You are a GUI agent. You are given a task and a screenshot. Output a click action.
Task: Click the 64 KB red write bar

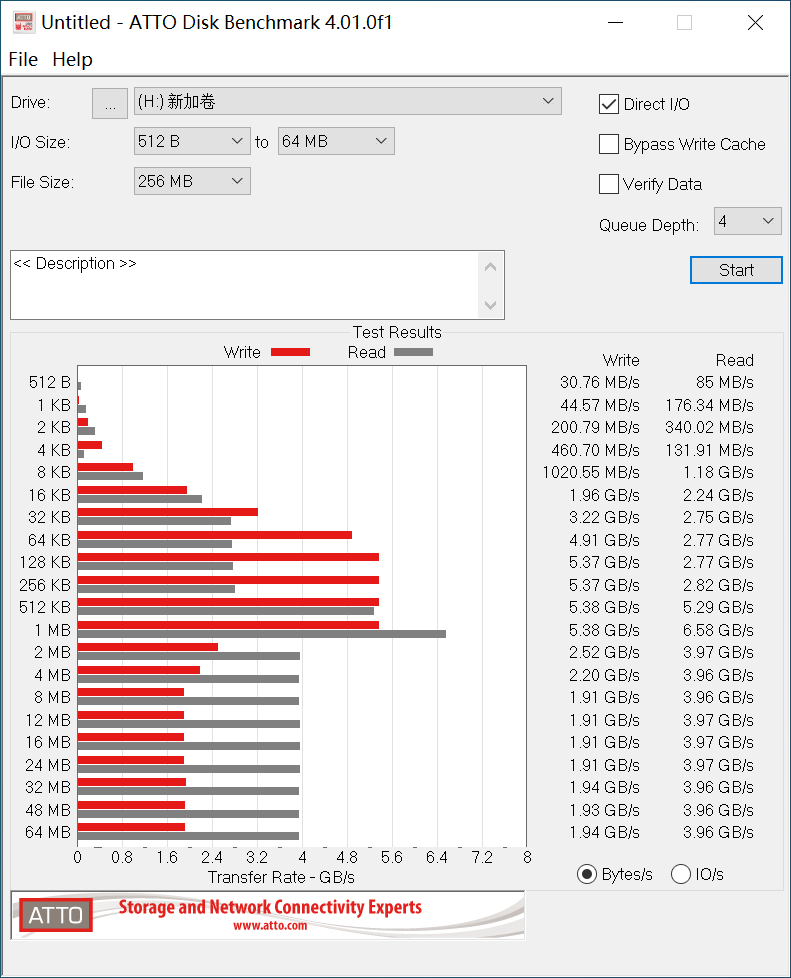(x=215, y=535)
